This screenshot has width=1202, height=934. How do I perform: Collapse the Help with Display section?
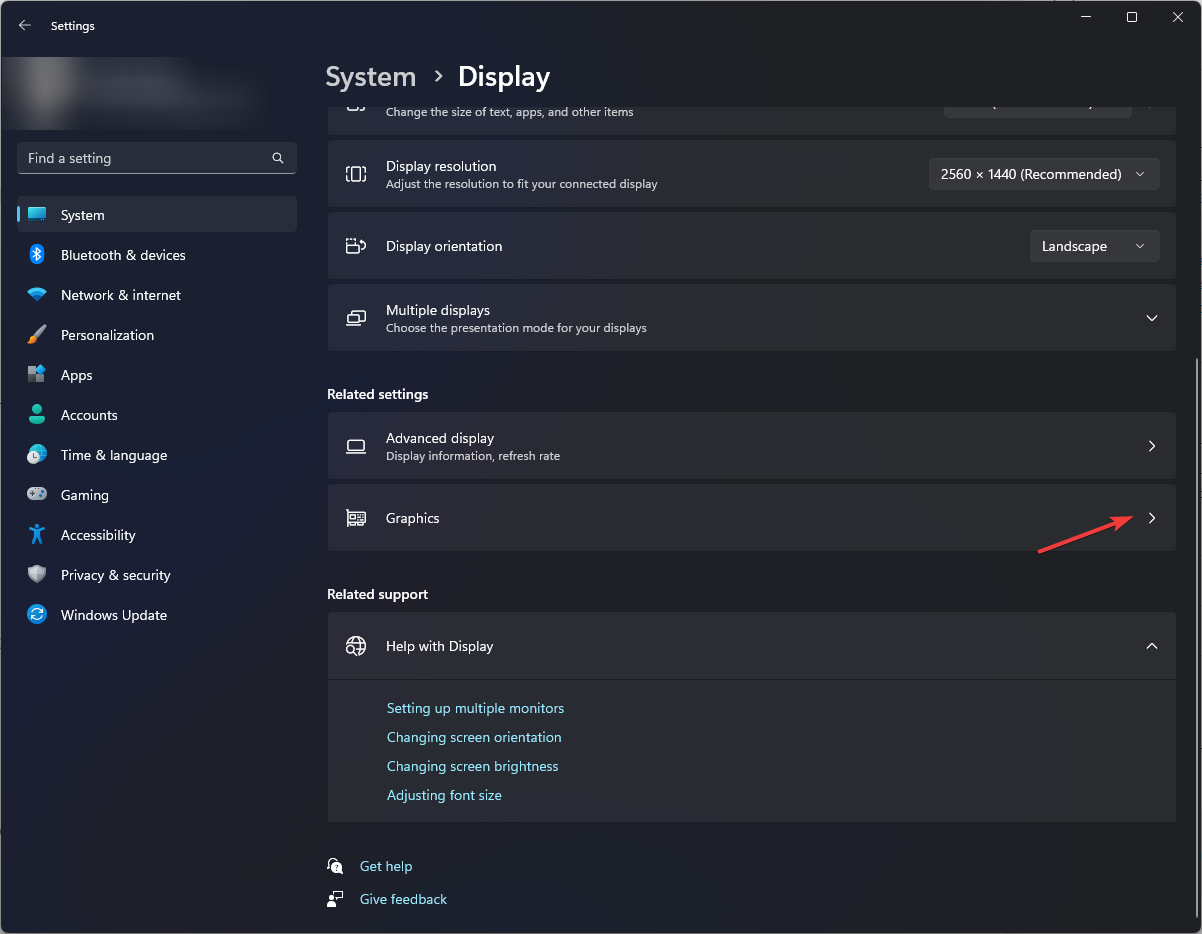click(x=1151, y=645)
